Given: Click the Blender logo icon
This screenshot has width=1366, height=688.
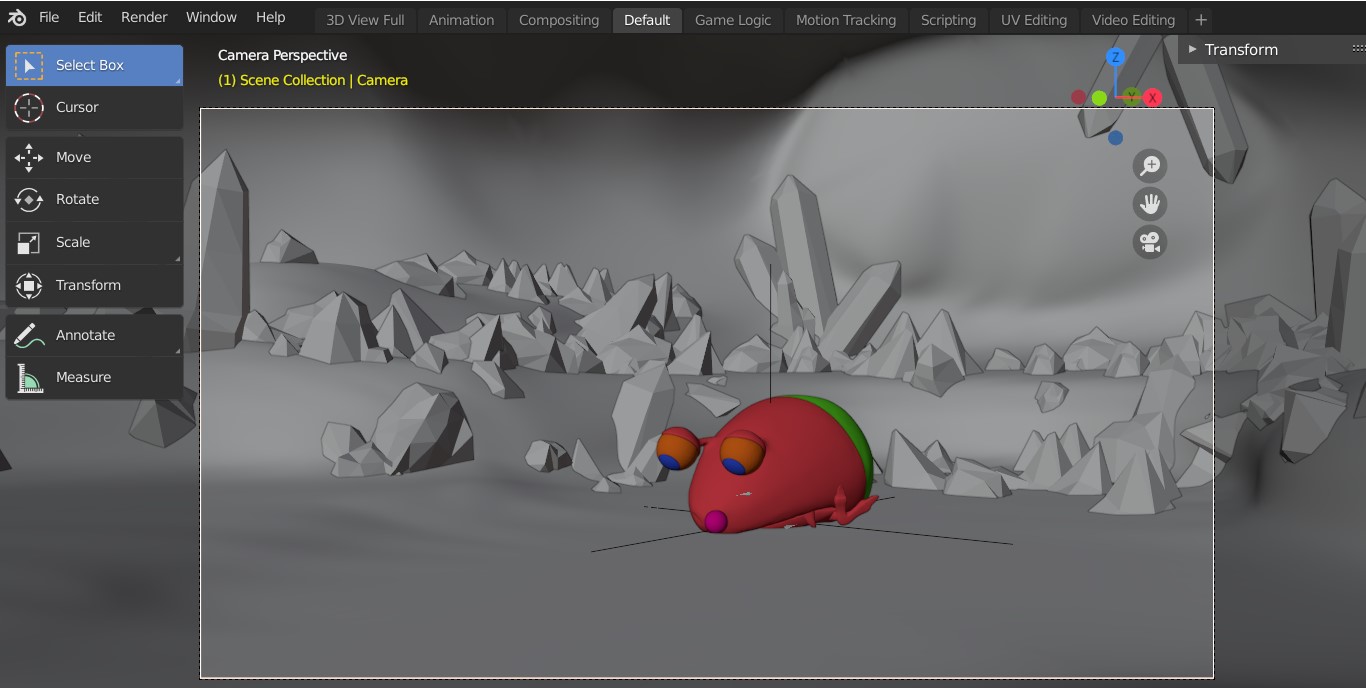Looking at the screenshot, I should click(x=17, y=18).
